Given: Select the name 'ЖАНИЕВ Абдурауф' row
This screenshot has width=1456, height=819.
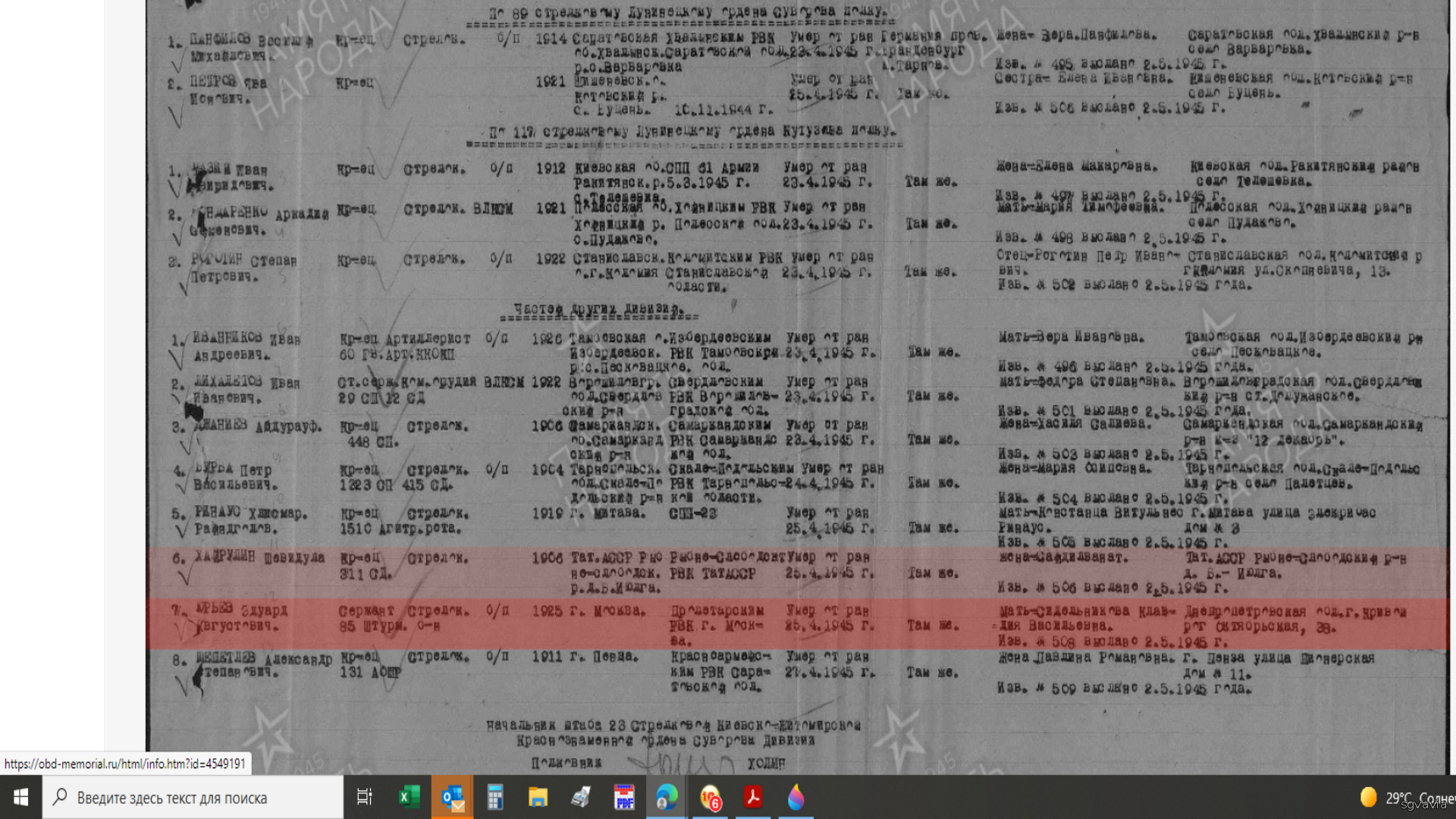Looking at the screenshot, I should (x=257, y=426).
